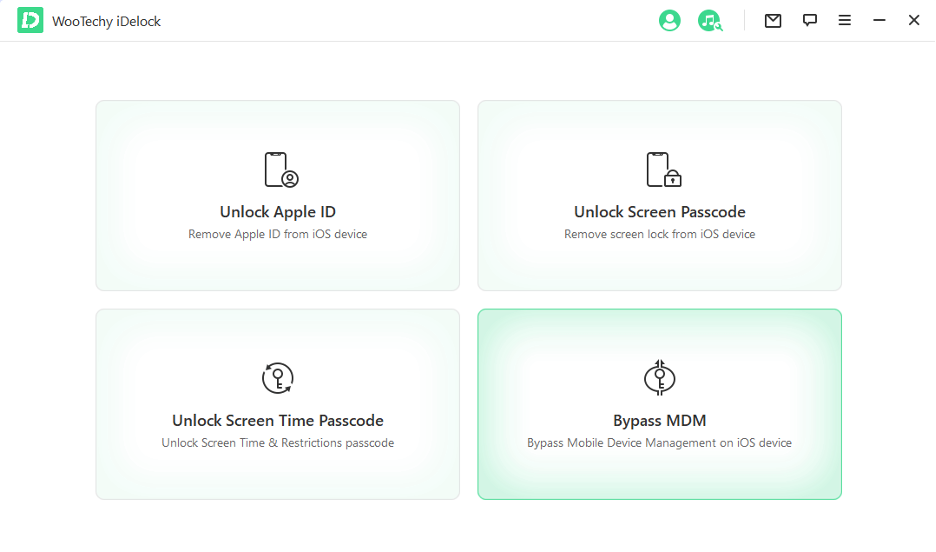Click "Remove screen lock from iOS device" text
This screenshot has height=552, width=936.
coord(659,234)
